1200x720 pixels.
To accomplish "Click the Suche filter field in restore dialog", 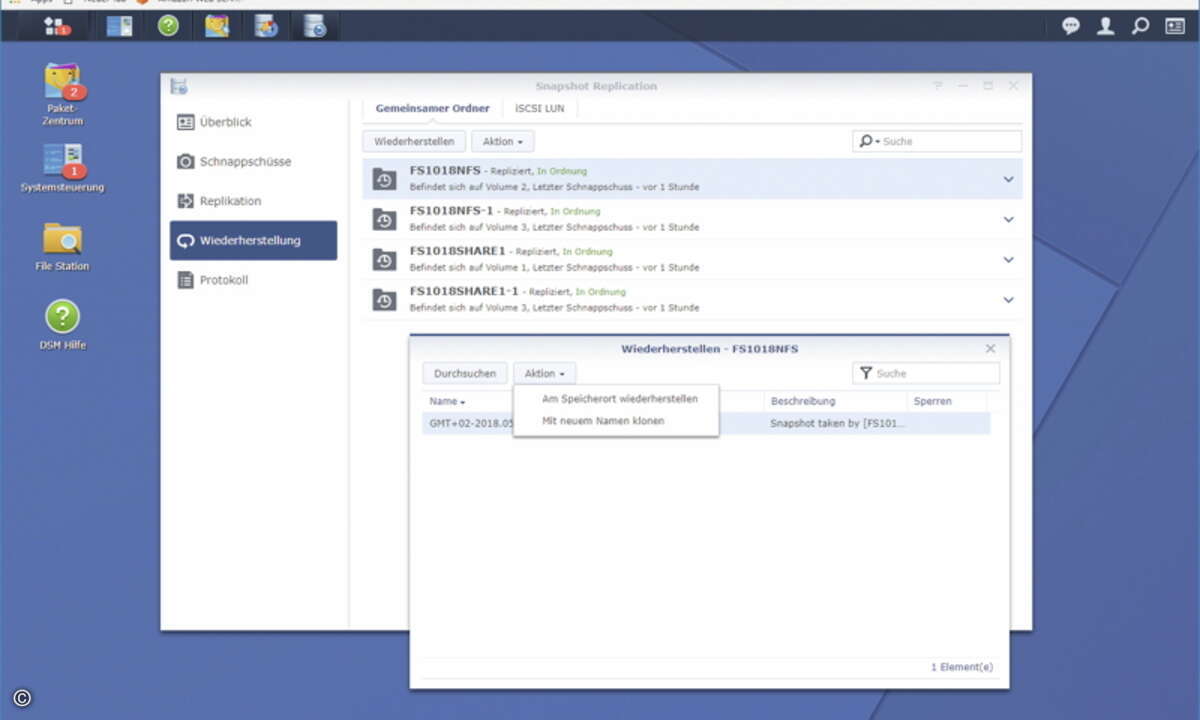I will coord(926,373).
